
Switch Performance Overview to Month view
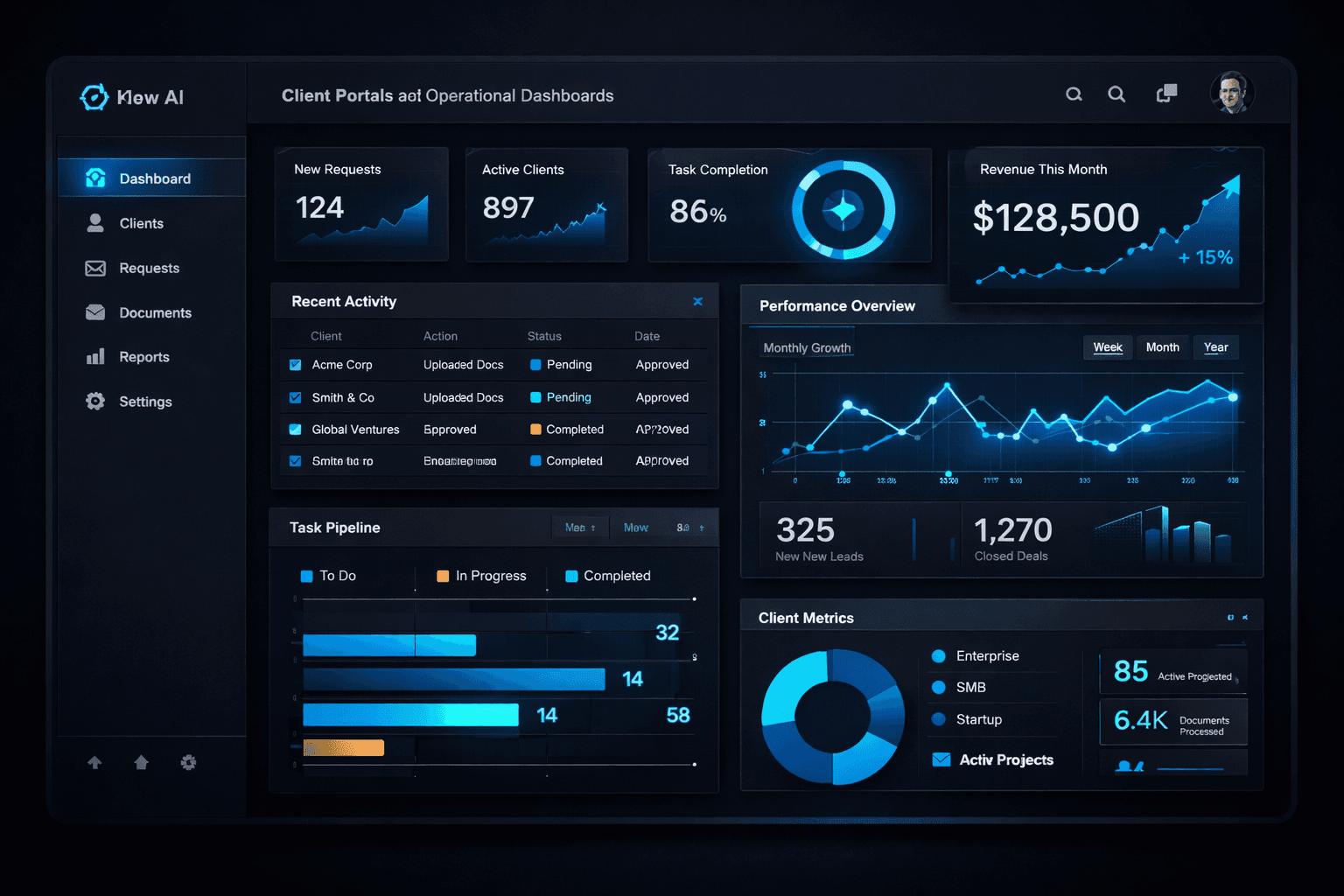(1162, 346)
